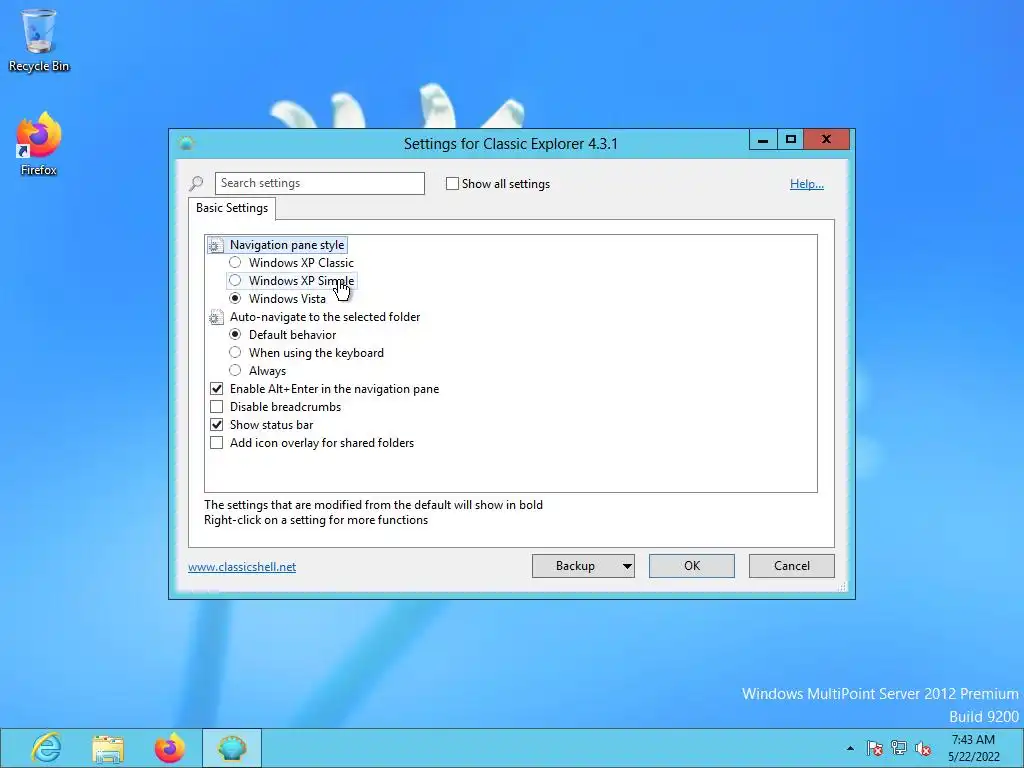Click Classic Explorer shell icon in title bar
This screenshot has width=1024, height=768.
tap(186, 143)
